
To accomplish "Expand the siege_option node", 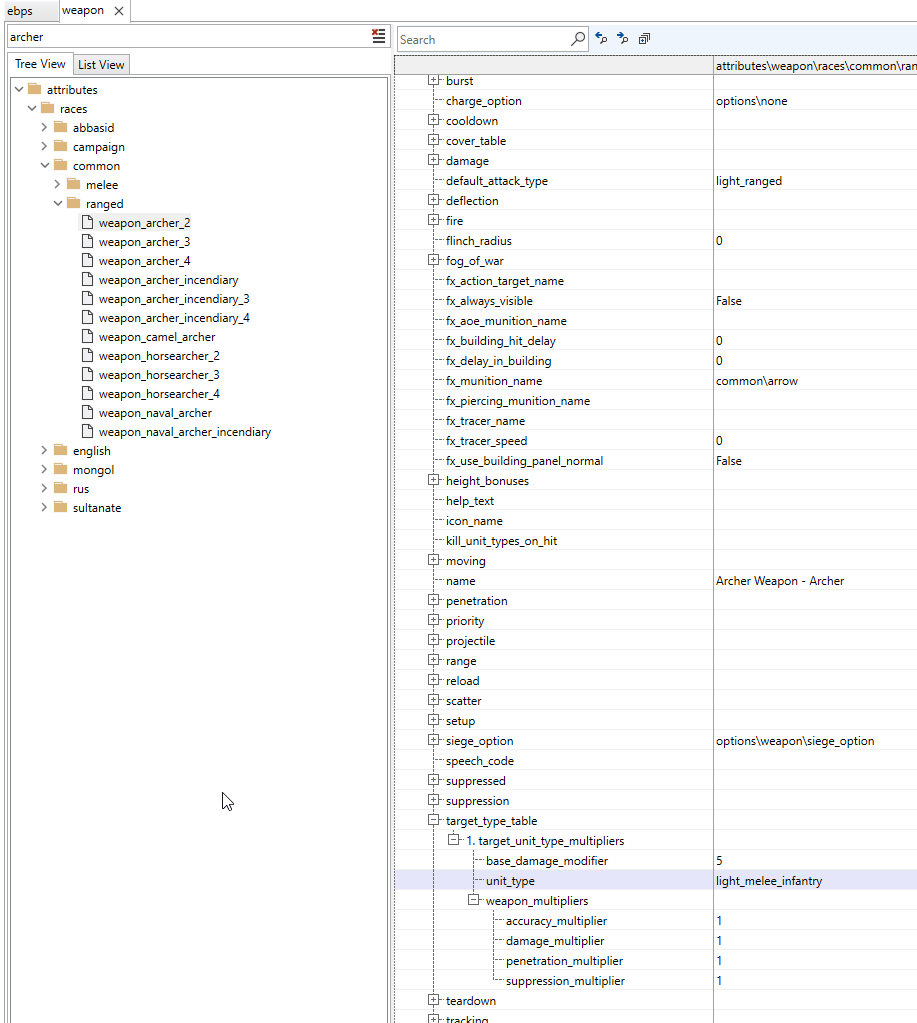I will pos(434,741).
